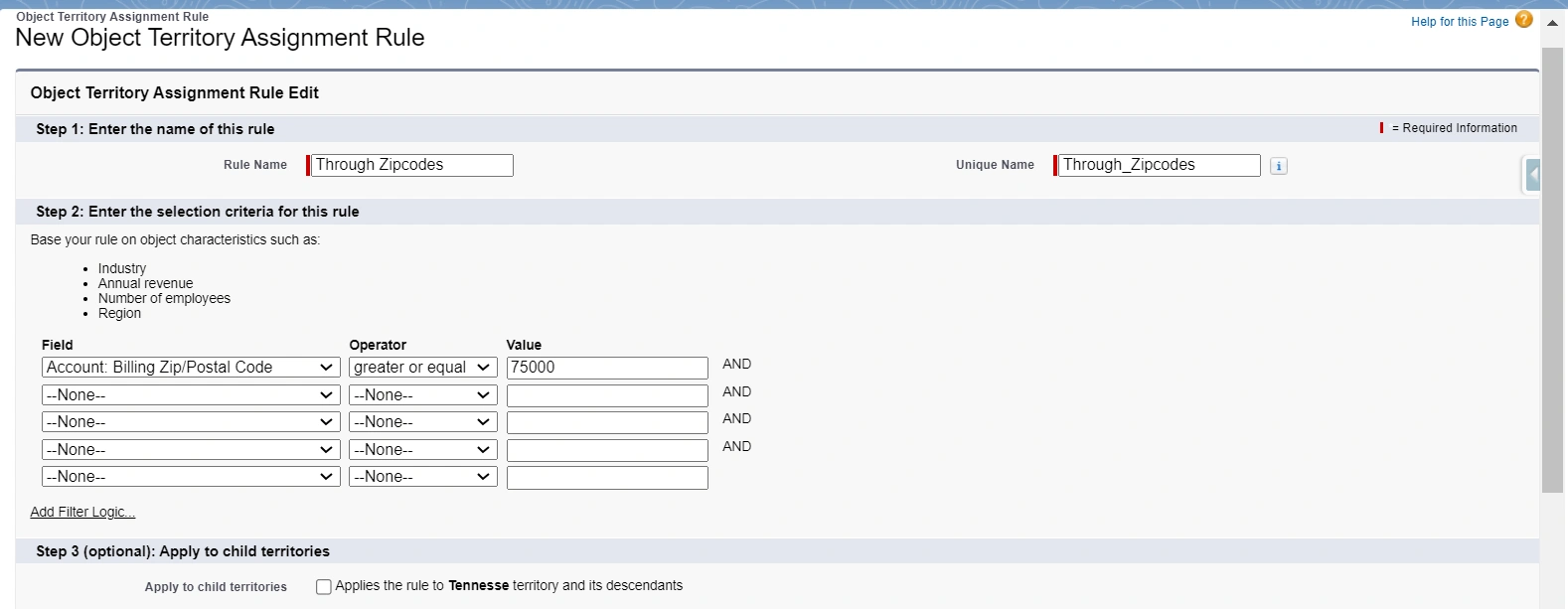Expand the last row Operator dropdown
1568x609 pixels.
tap(422, 477)
